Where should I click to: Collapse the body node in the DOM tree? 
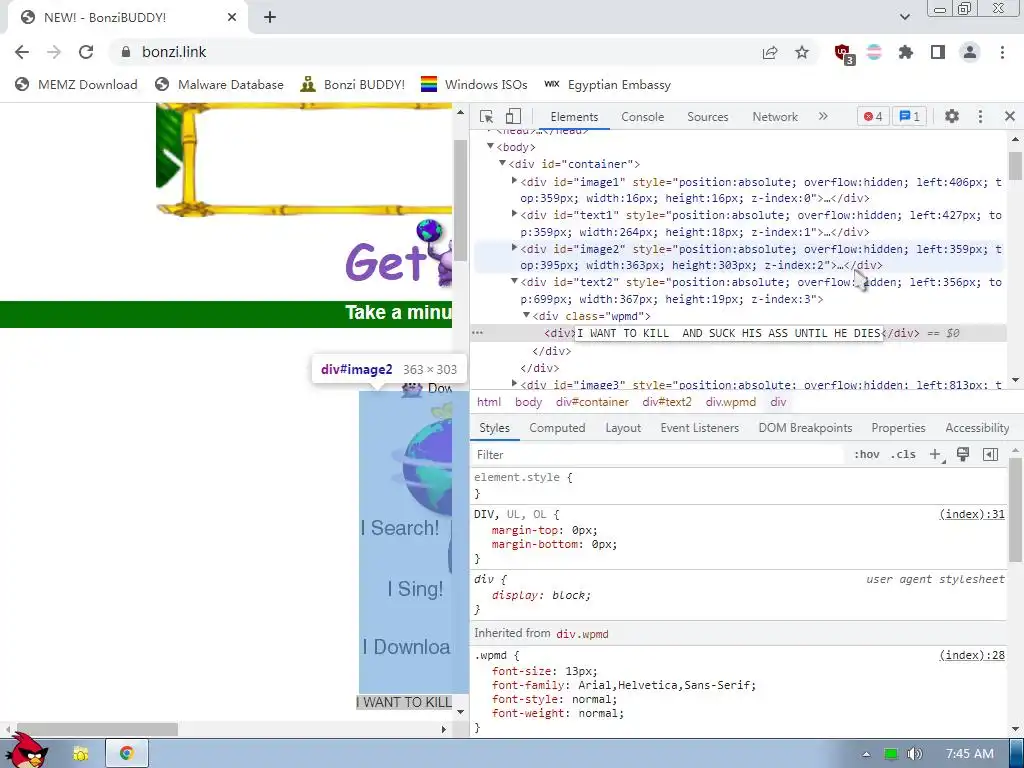tap(490, 146)
